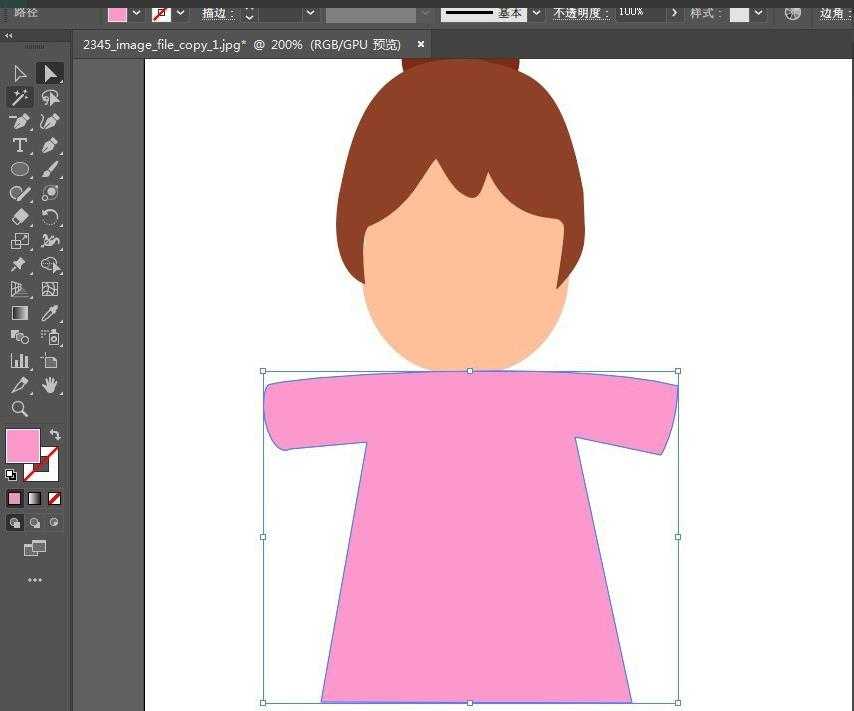Select the Eraser tool
This screenshot has width=854, height=711.
18,217
